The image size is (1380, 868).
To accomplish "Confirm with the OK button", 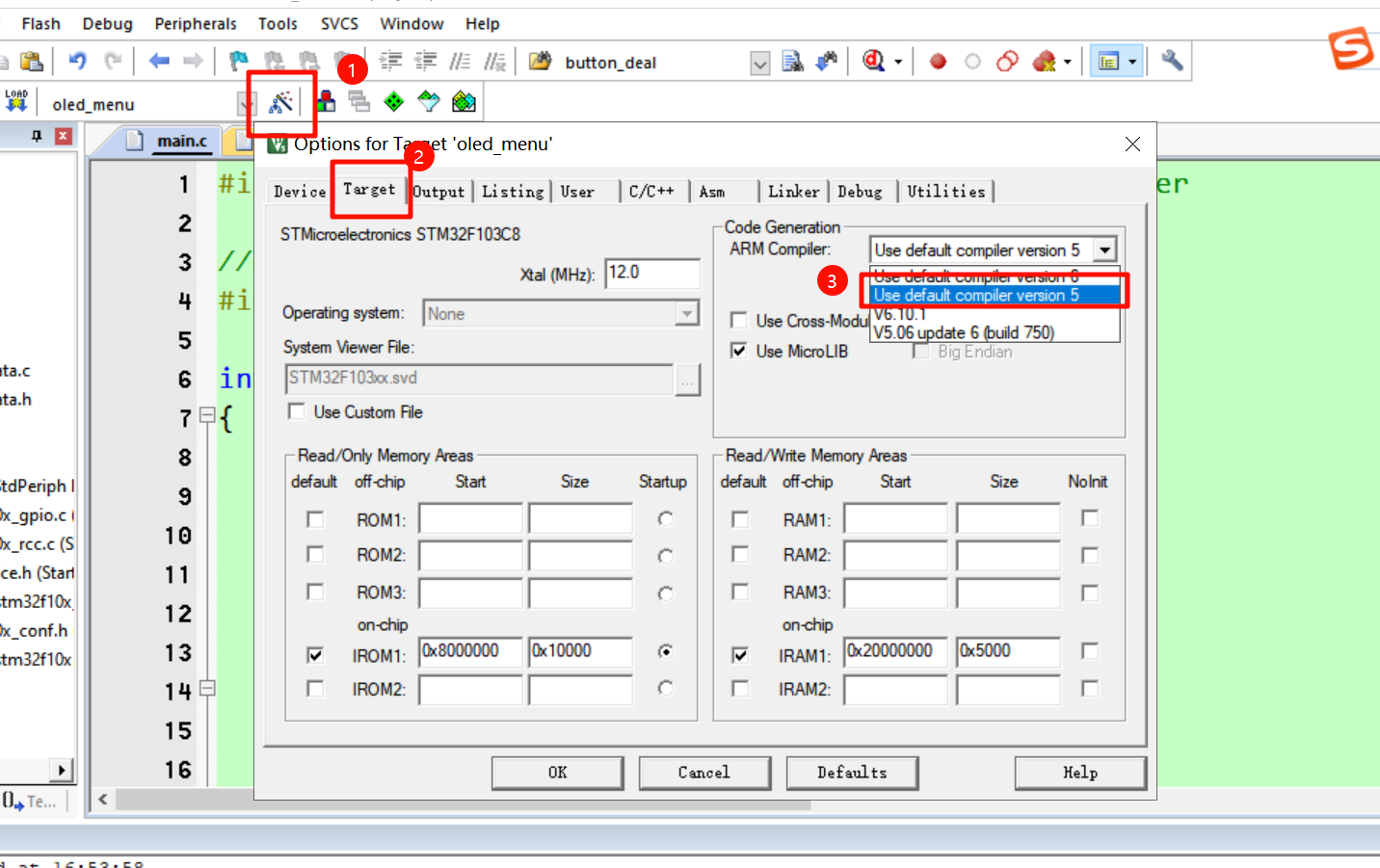I will pos(558,773).
